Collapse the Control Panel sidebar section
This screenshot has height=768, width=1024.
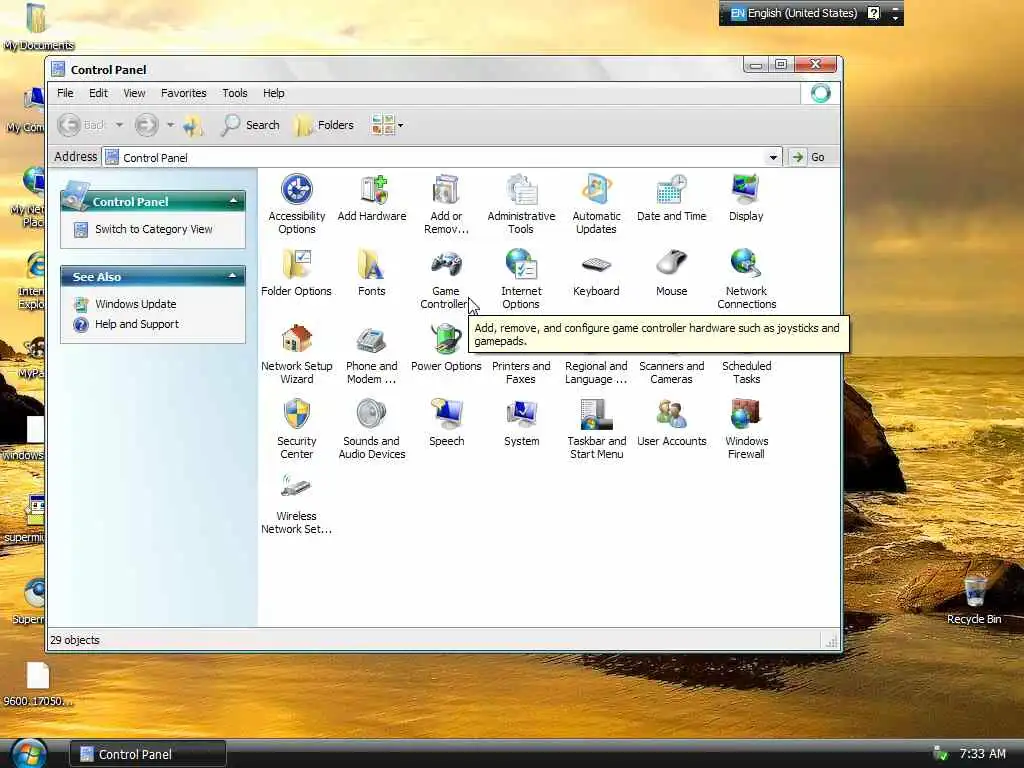(x=233, y=201)
